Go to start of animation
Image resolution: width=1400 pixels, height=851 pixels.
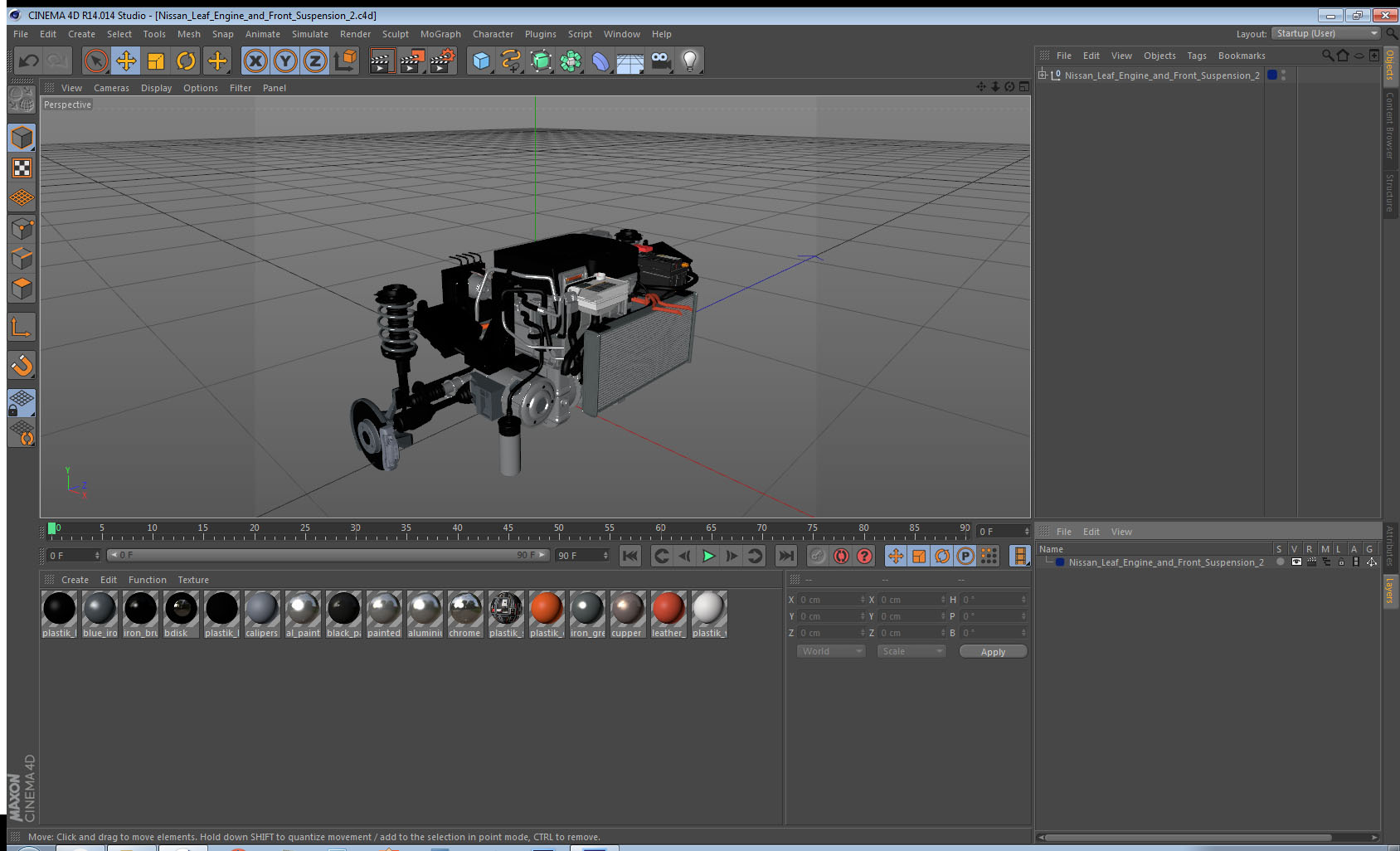(630, 556)
